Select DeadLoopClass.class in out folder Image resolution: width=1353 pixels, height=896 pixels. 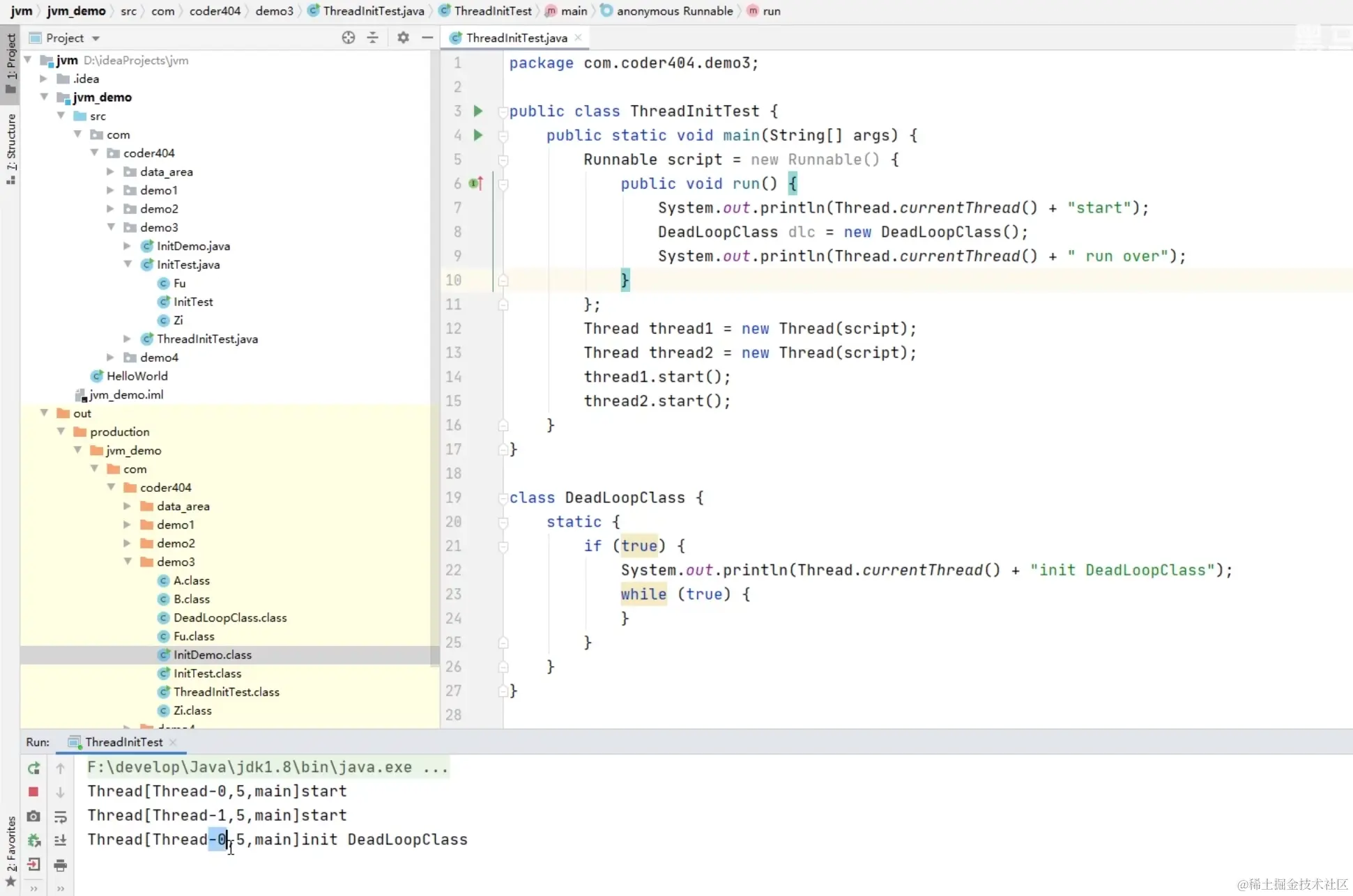230,618
